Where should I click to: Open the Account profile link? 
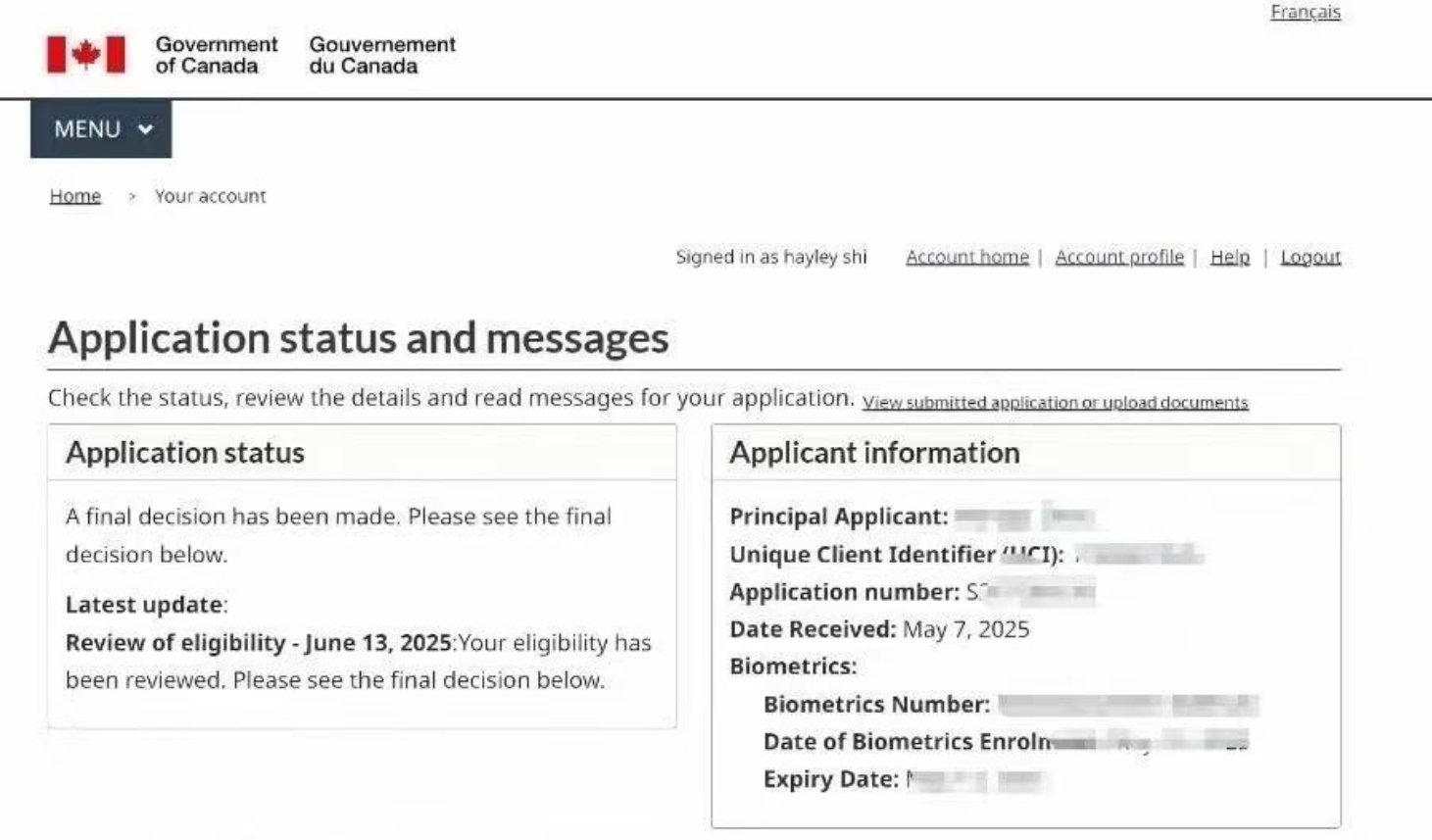click(1119, 257)
